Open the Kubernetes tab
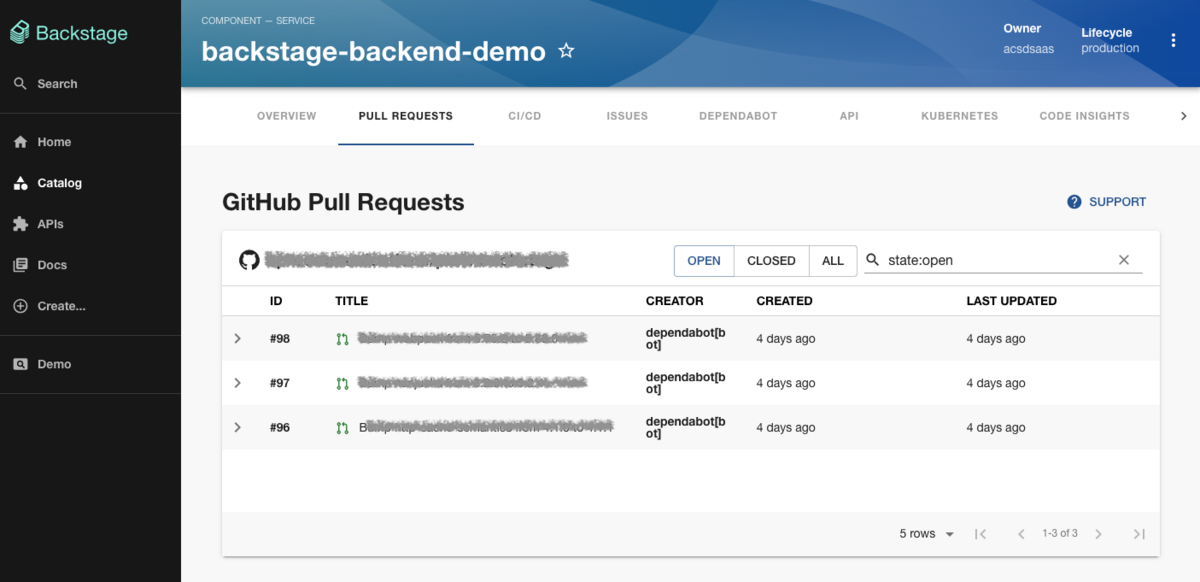The height and width of the screenshot is (582, 1200). 958,115
